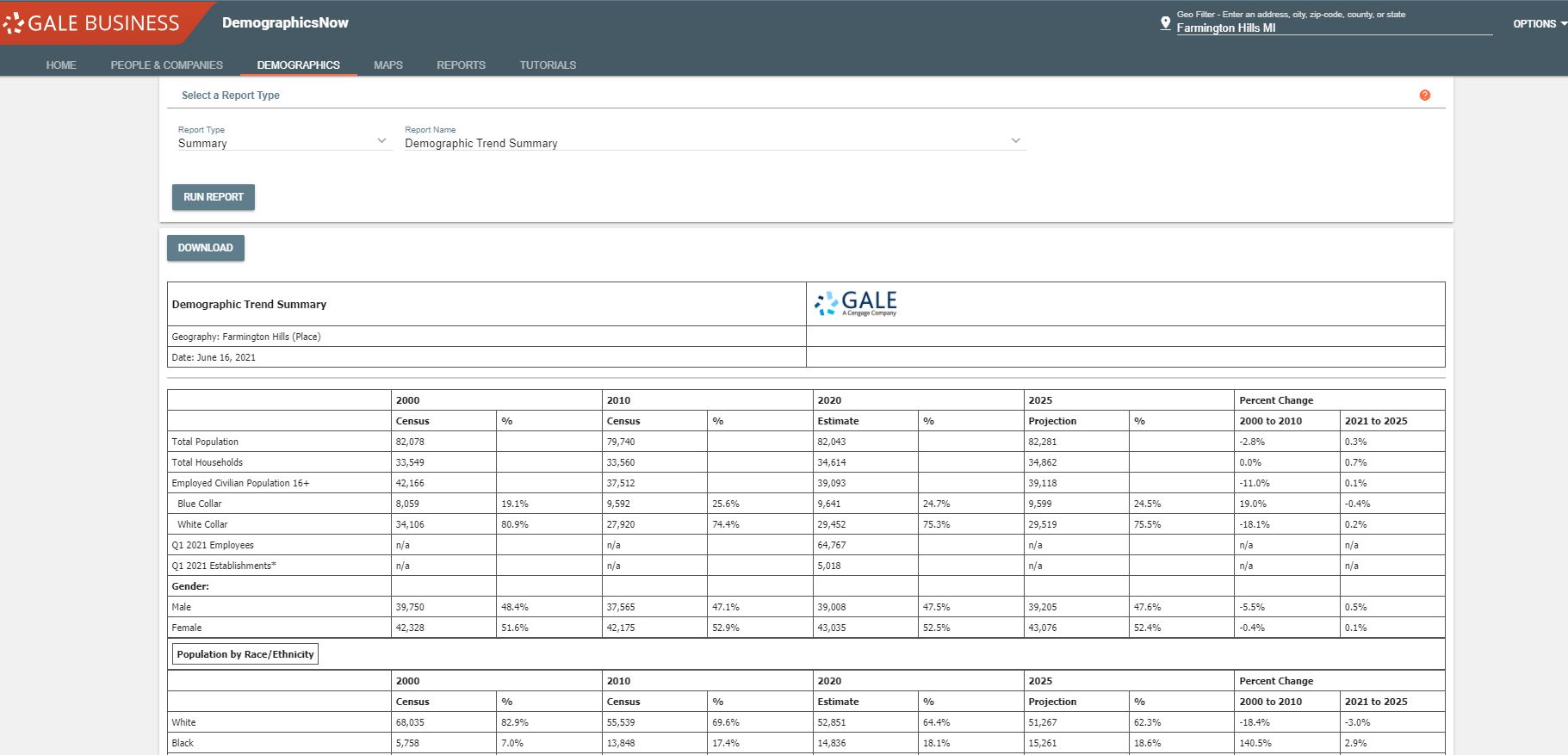Click the Gender: section label
This screenshot has width=1568, height=755.
tap(190, 586)
